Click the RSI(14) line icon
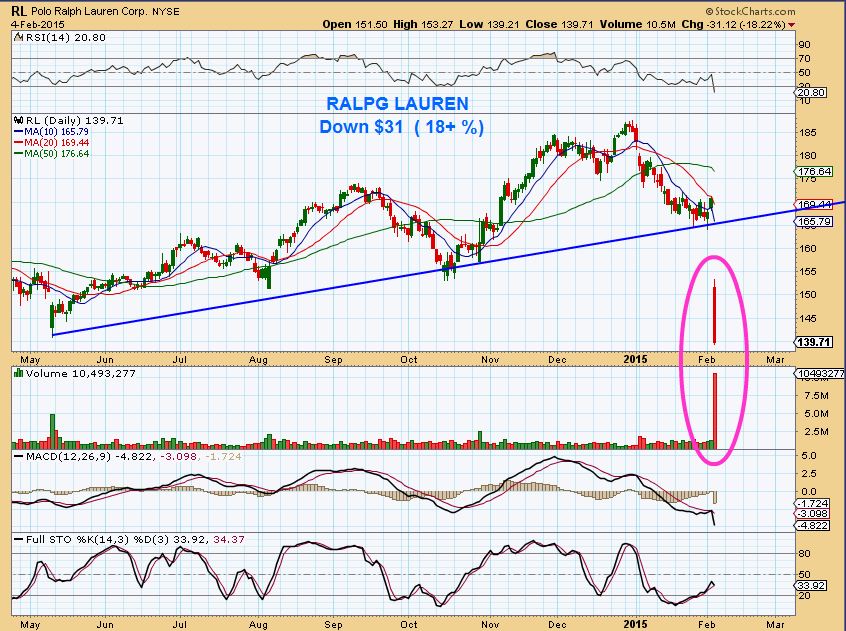Image resolution: width=846 pixels, height=631 pixels. (18, 37)
